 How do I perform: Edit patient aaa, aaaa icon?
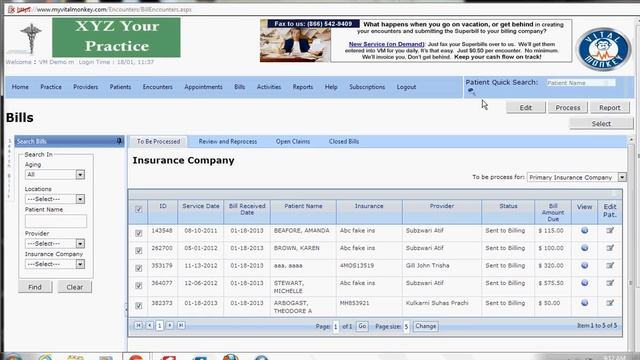pos(610,265)
